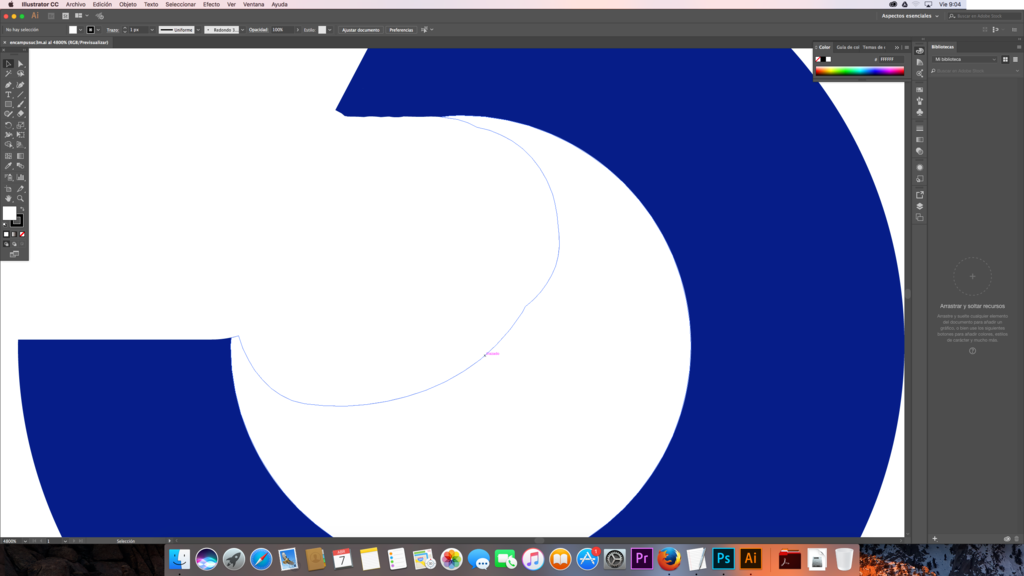
Task: Enable Draw Behind drawing mode
Action: click(x=14, y=244)
